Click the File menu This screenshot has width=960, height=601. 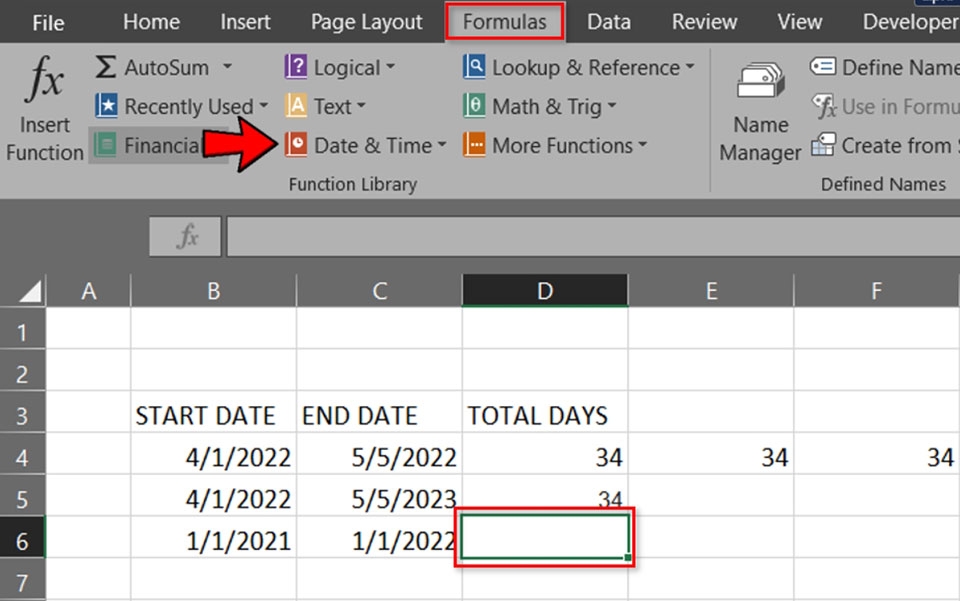pyautogui.click(x=47, y=21)
